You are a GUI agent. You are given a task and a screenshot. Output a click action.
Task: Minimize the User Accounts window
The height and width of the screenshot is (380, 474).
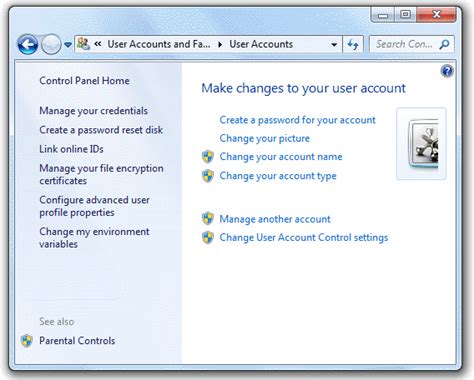pyautogui.click(x=383, y=15)
